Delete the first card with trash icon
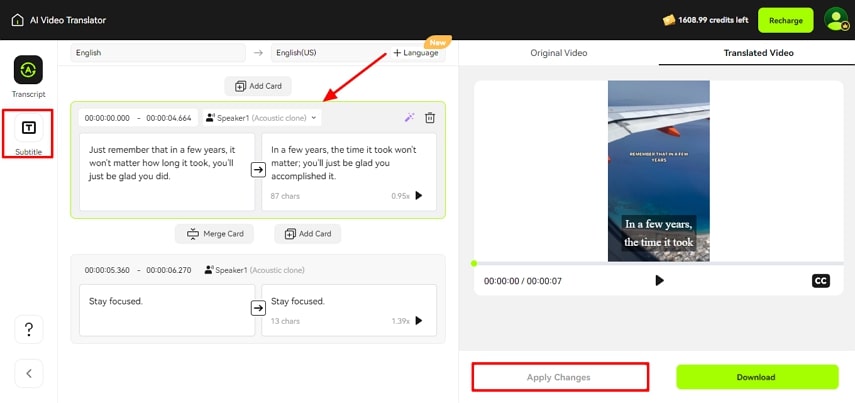 pyautogui.click(x=430, y=117)
